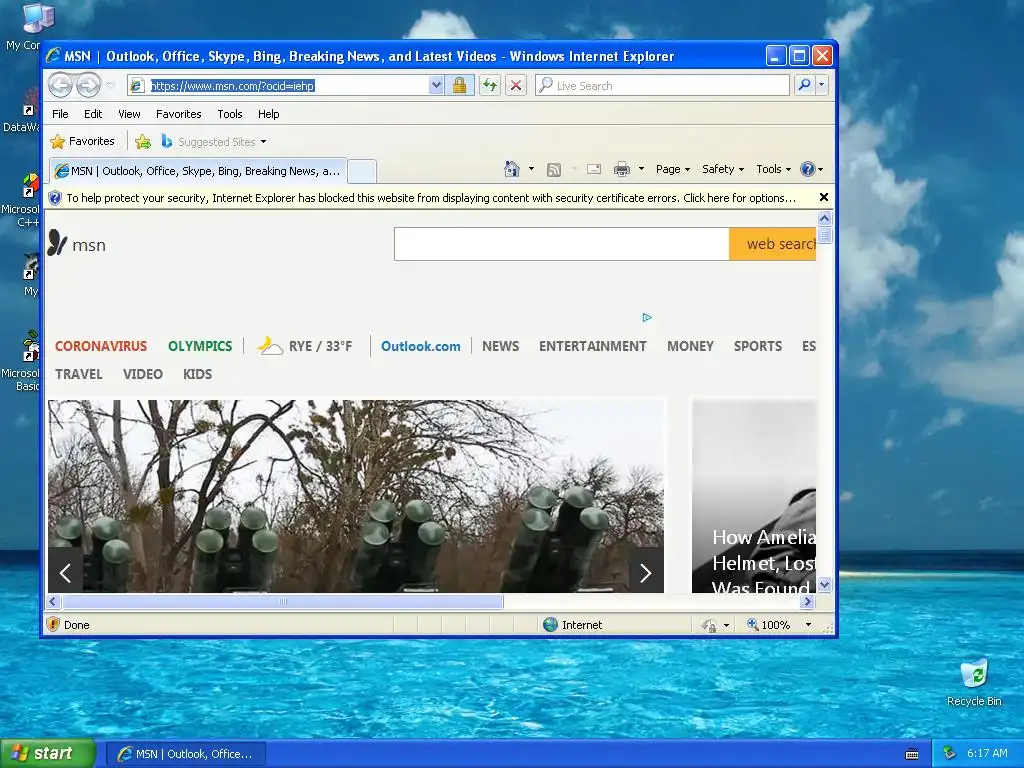
Task: Click the SPORTS navigation link
Action: pyautogui.click(x=758, y=346)
